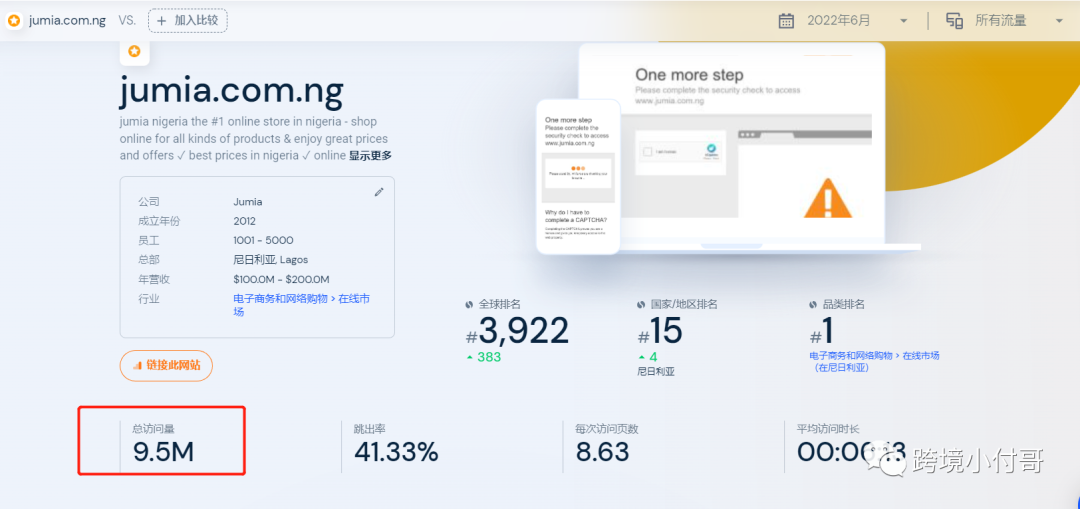Click the founding year value 2012
This screenshot has width=1080, height=509.
click(x=245, y=221)
